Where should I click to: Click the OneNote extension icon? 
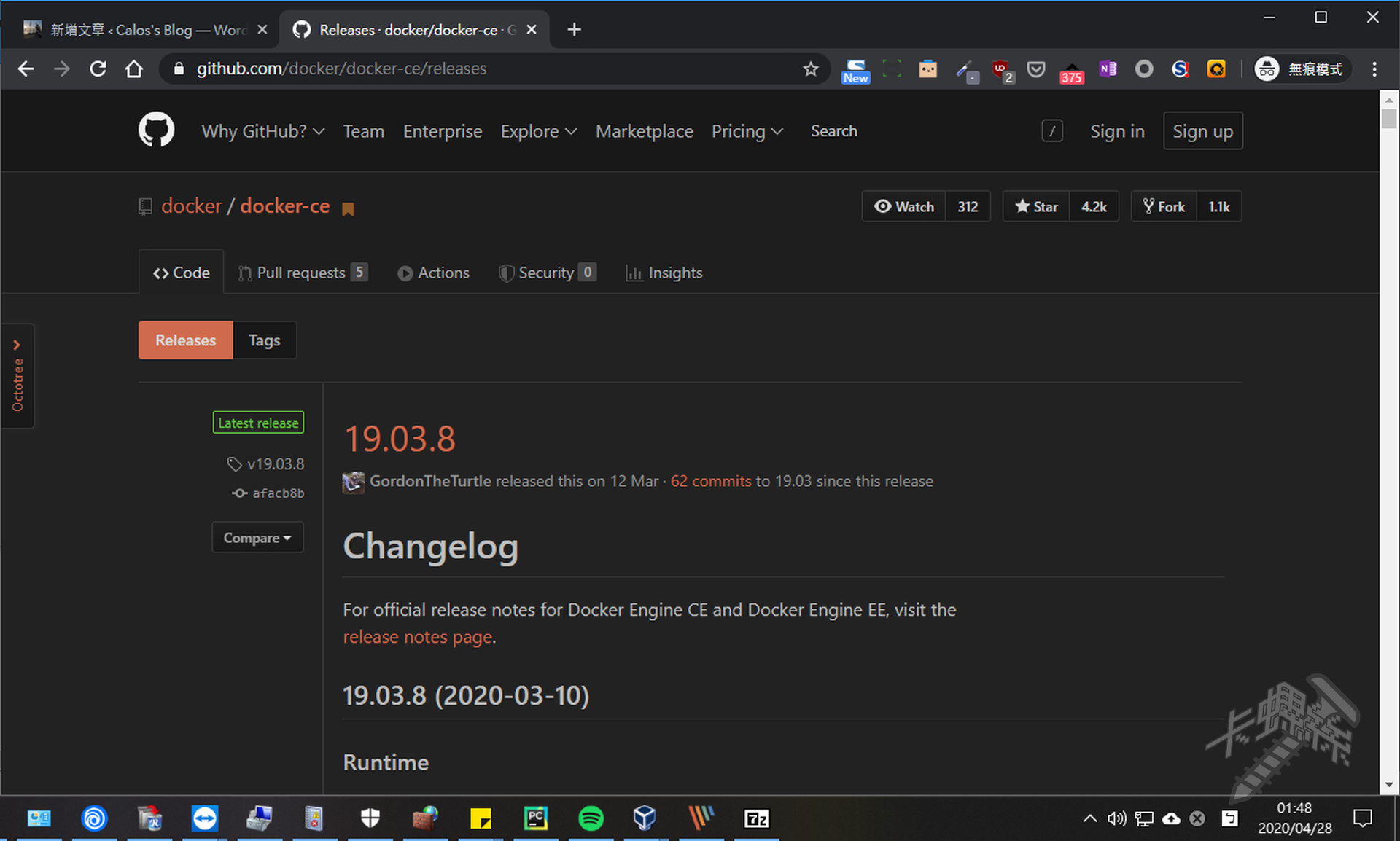click(x=1108, y=69)
